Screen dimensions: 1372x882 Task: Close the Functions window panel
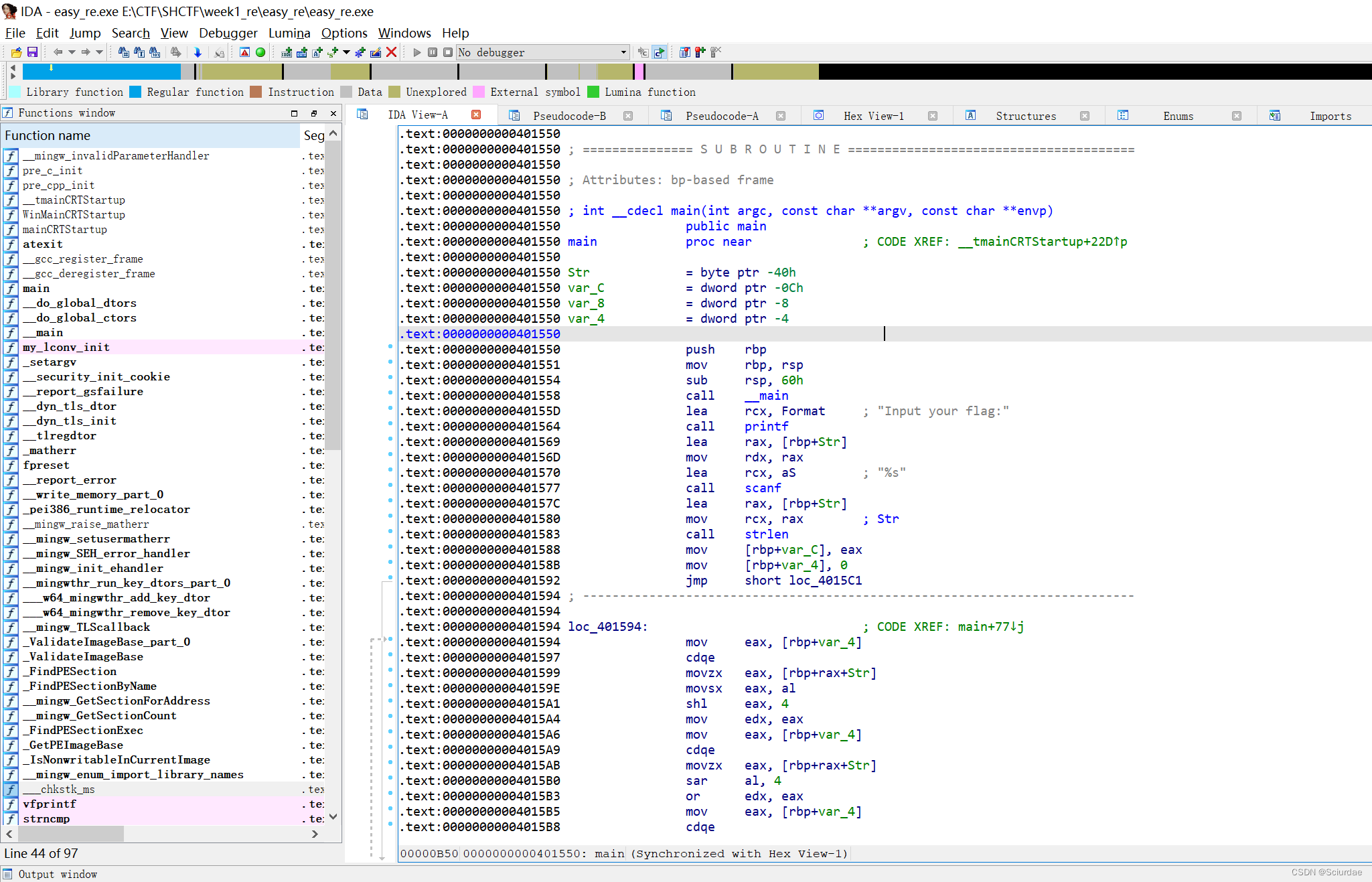pos(333,113)
